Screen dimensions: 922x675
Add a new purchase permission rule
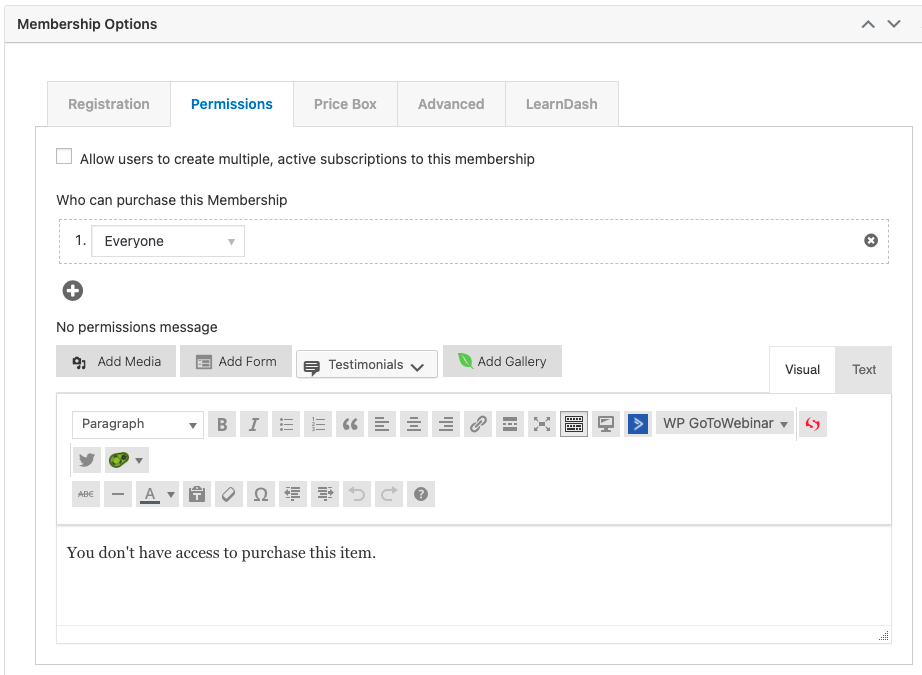pyautogui.click(x=73, y=291)
